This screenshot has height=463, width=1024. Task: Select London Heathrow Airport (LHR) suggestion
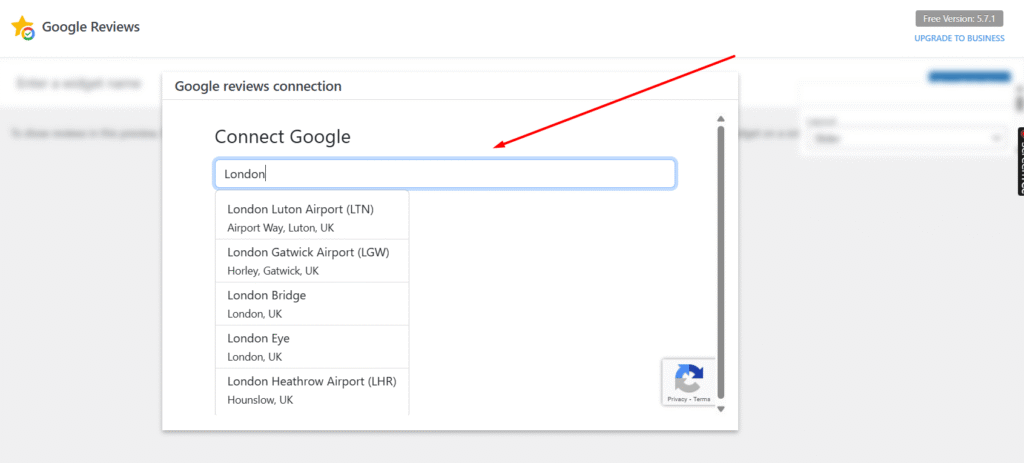coord(312,390)
